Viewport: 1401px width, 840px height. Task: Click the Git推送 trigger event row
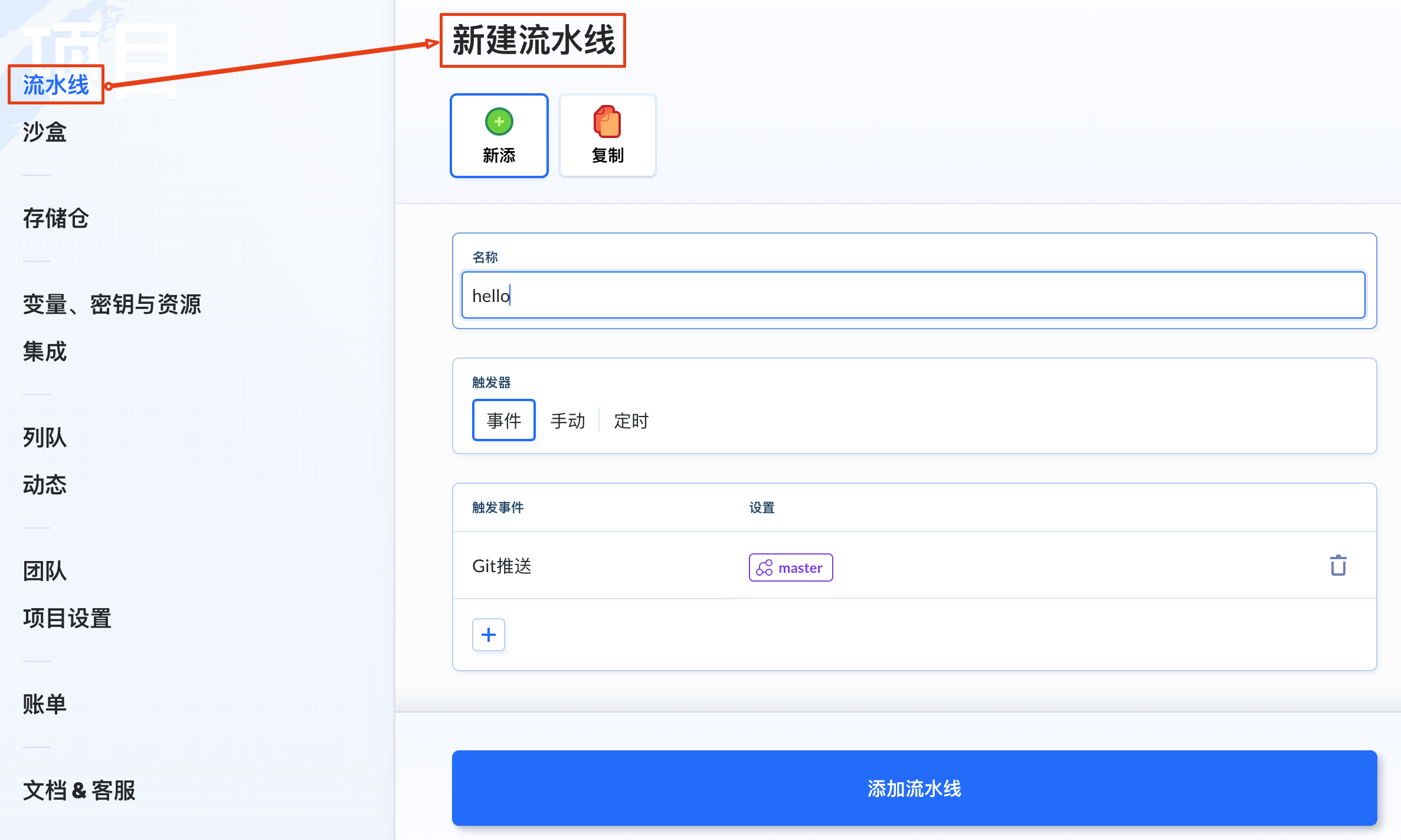[x=502, y=566]
